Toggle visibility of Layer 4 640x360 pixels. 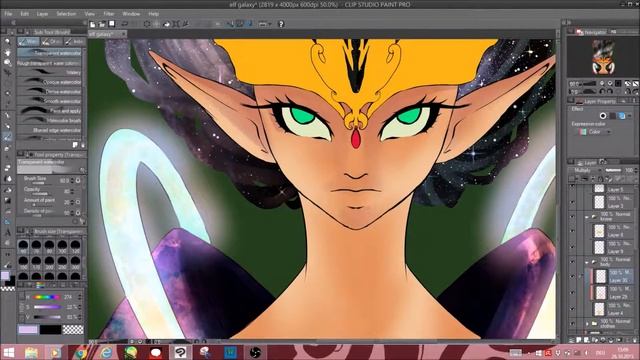click(x=572, y=309)
